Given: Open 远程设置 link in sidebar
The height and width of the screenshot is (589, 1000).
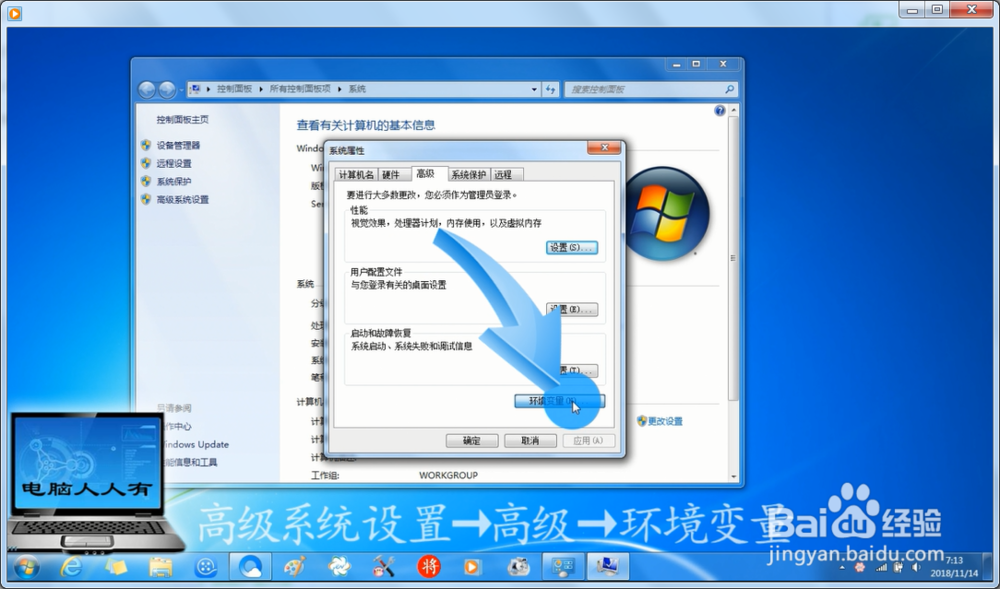Looking at the screenshot, I should pos(173,163).
